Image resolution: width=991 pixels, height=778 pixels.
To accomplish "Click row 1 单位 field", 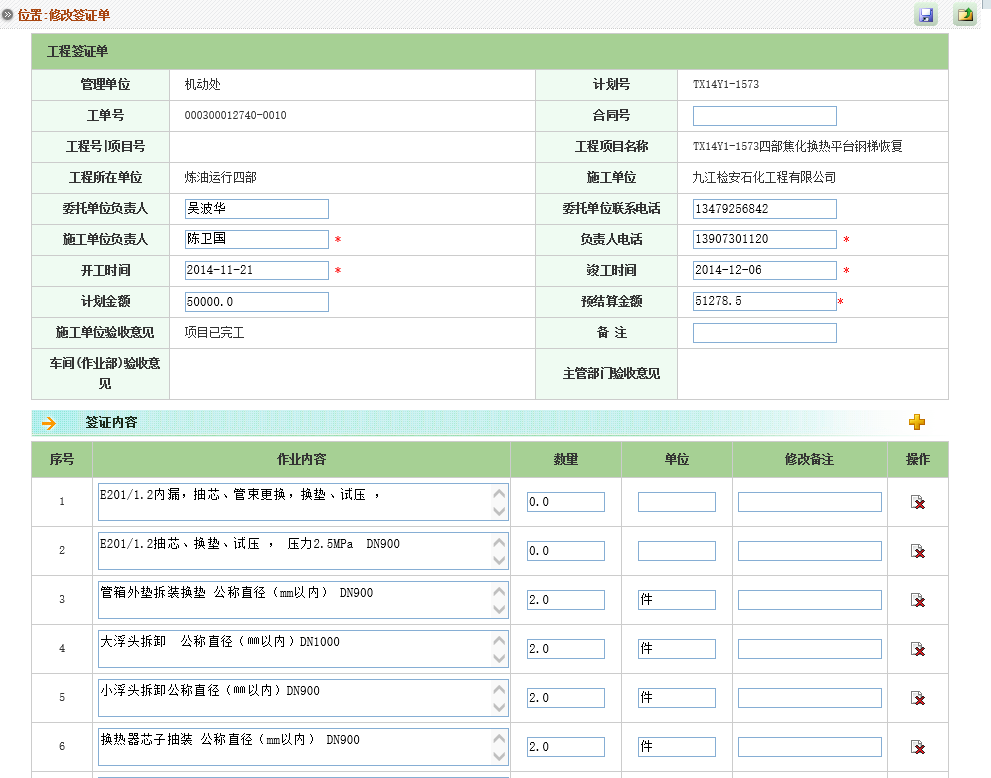I will click(677, 502).
